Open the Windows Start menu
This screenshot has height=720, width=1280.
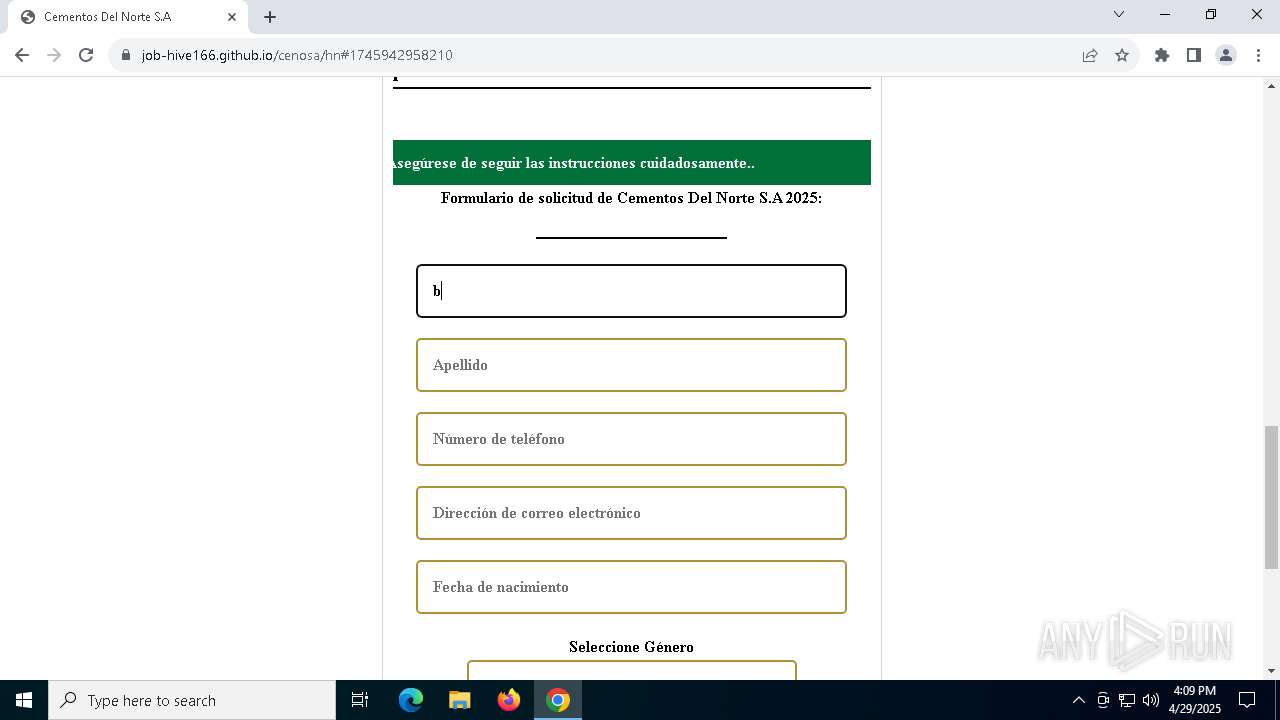pyautogui.click(x=24, y=700)
